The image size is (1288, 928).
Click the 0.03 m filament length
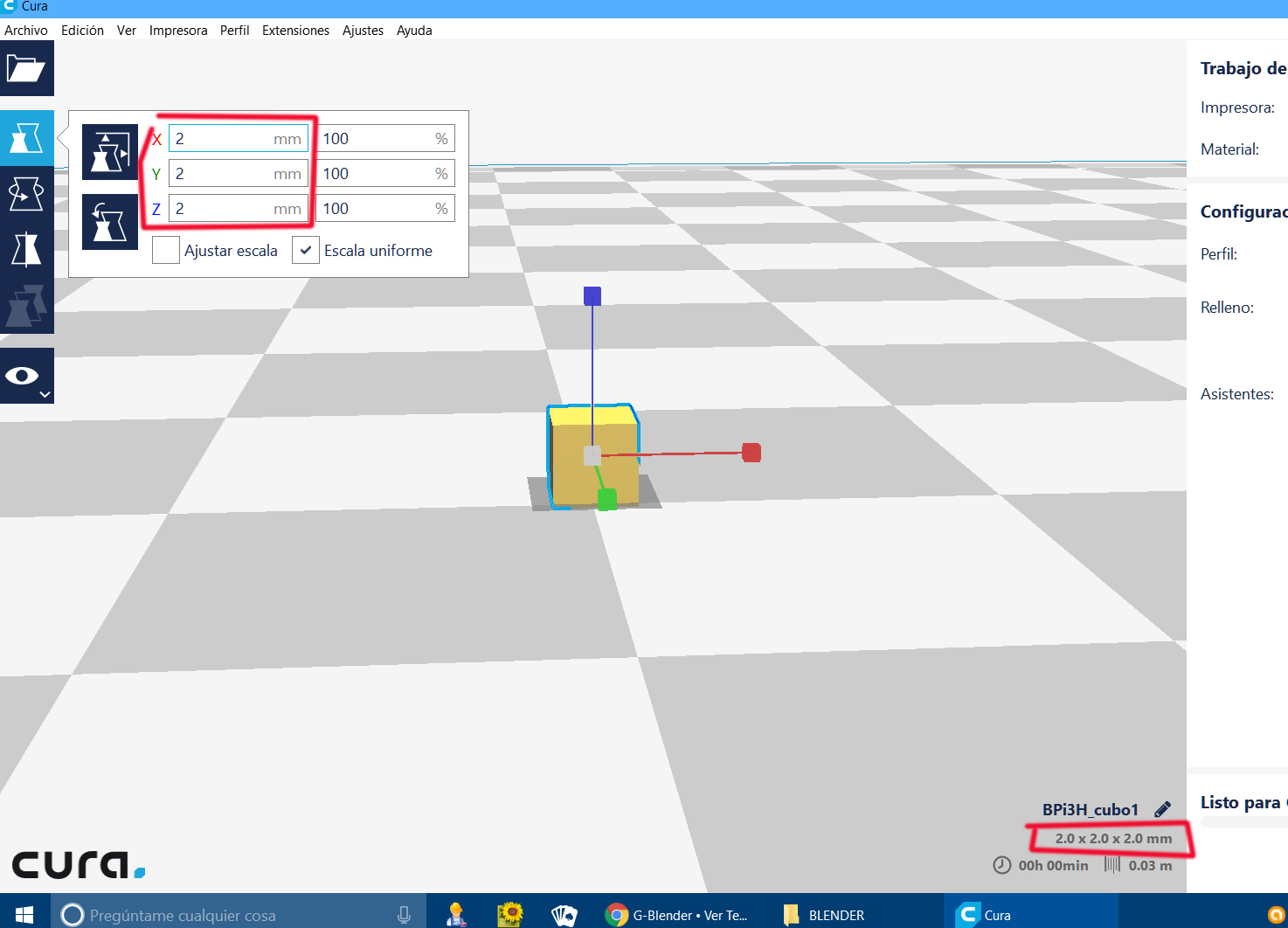pos(1151,866)
